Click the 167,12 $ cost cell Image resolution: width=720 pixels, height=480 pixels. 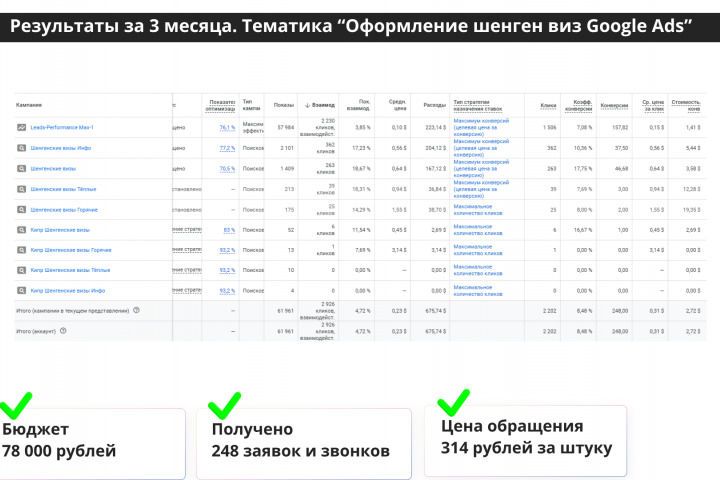tap(436, 169)
